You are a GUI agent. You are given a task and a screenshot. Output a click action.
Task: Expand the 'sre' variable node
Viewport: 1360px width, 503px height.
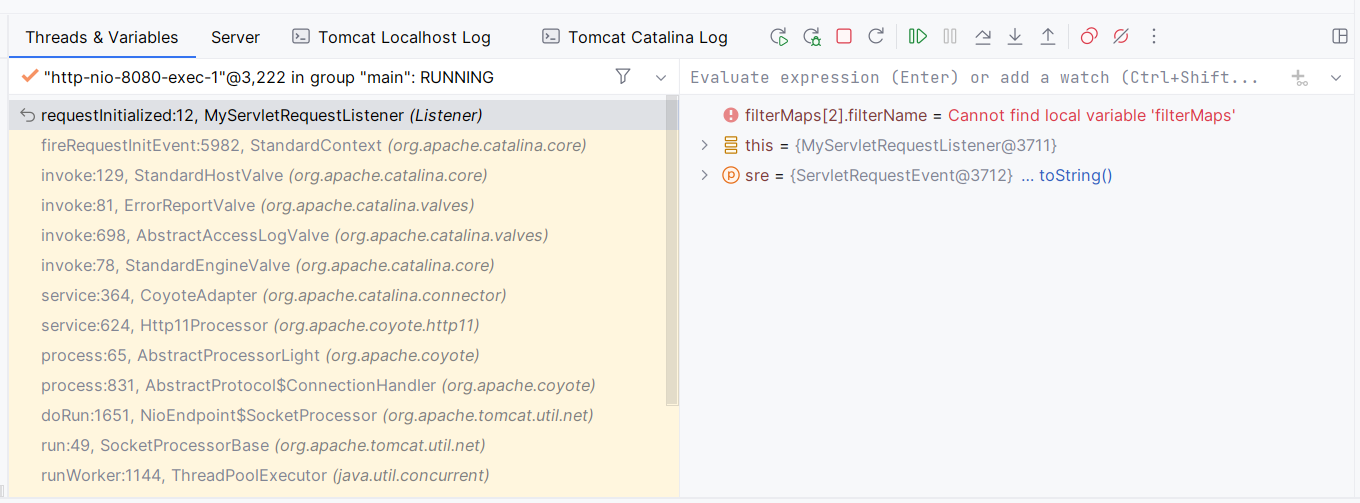tap(704, 176)
